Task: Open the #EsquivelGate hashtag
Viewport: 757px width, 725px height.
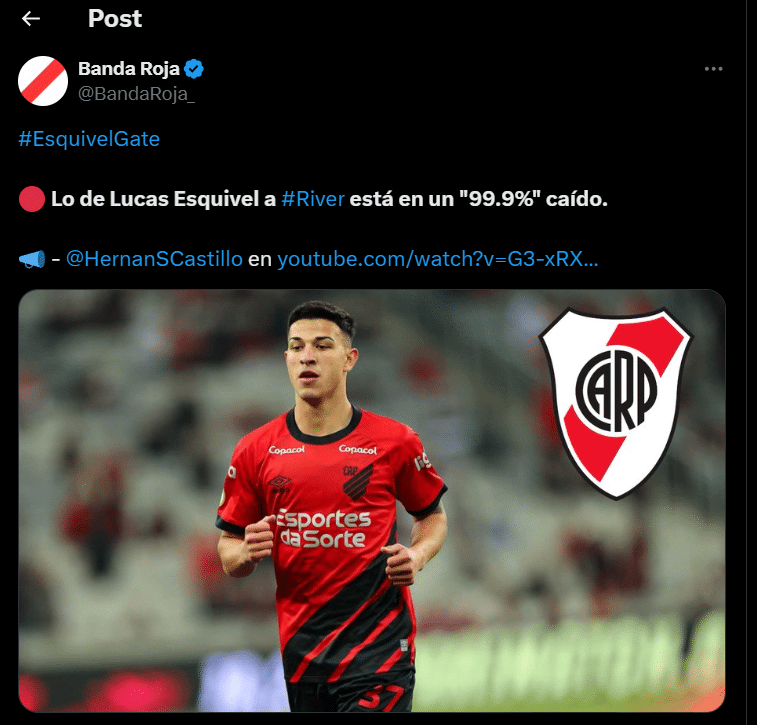Action: [x=89, y=139]
